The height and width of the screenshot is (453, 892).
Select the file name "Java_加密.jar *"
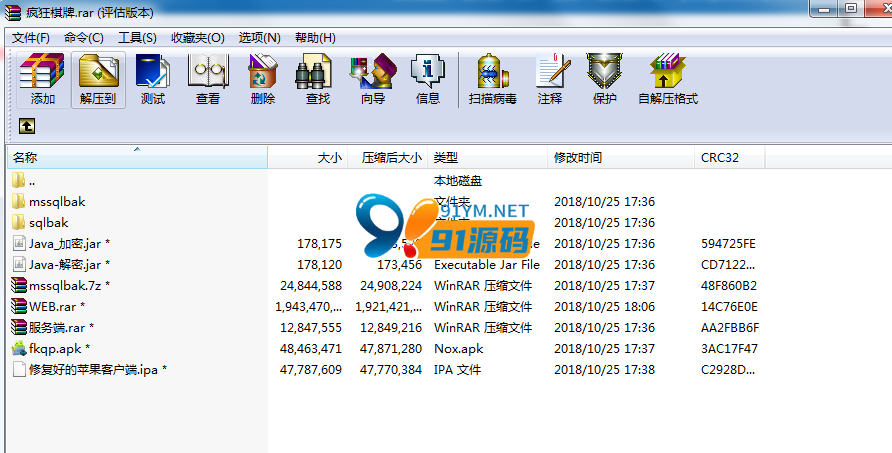69,244
